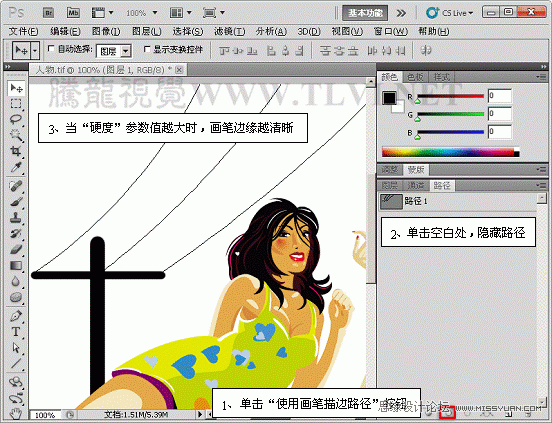
Task: Select the Healing Brush tool
Action: tap(16, 186)
